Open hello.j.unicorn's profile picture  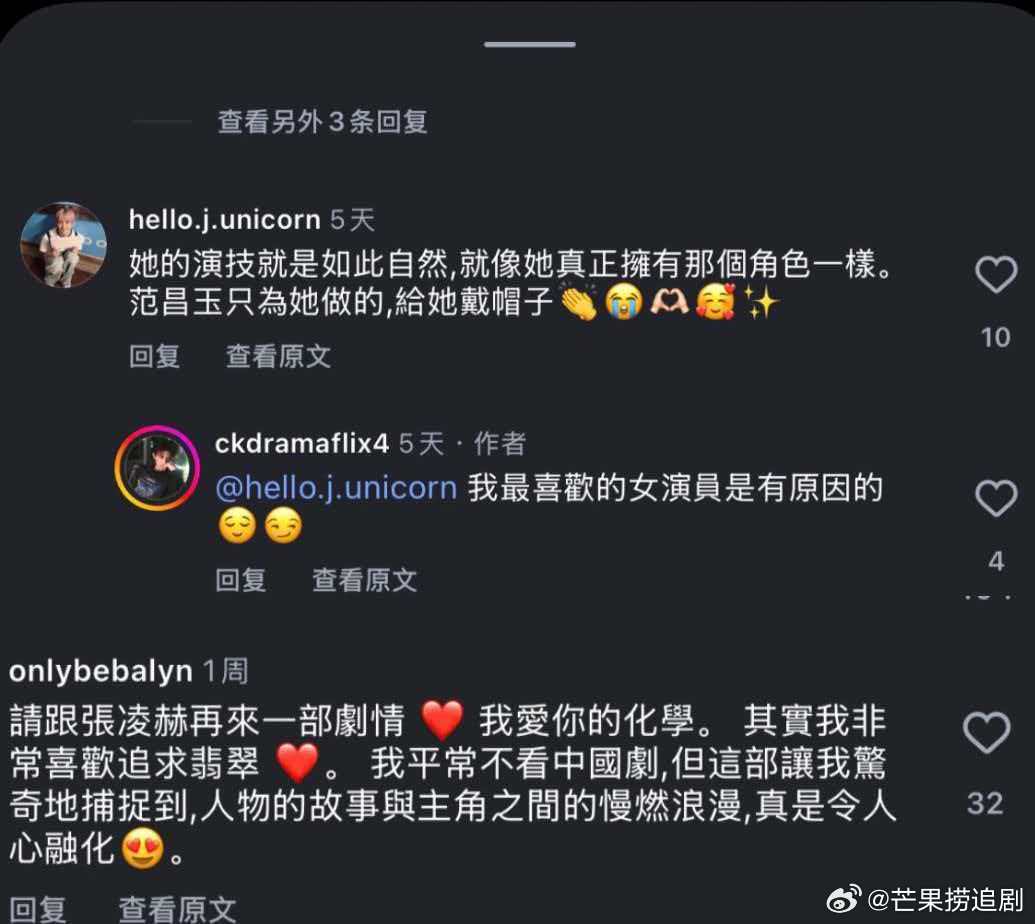pyautogui.click(x=63, y=245)
